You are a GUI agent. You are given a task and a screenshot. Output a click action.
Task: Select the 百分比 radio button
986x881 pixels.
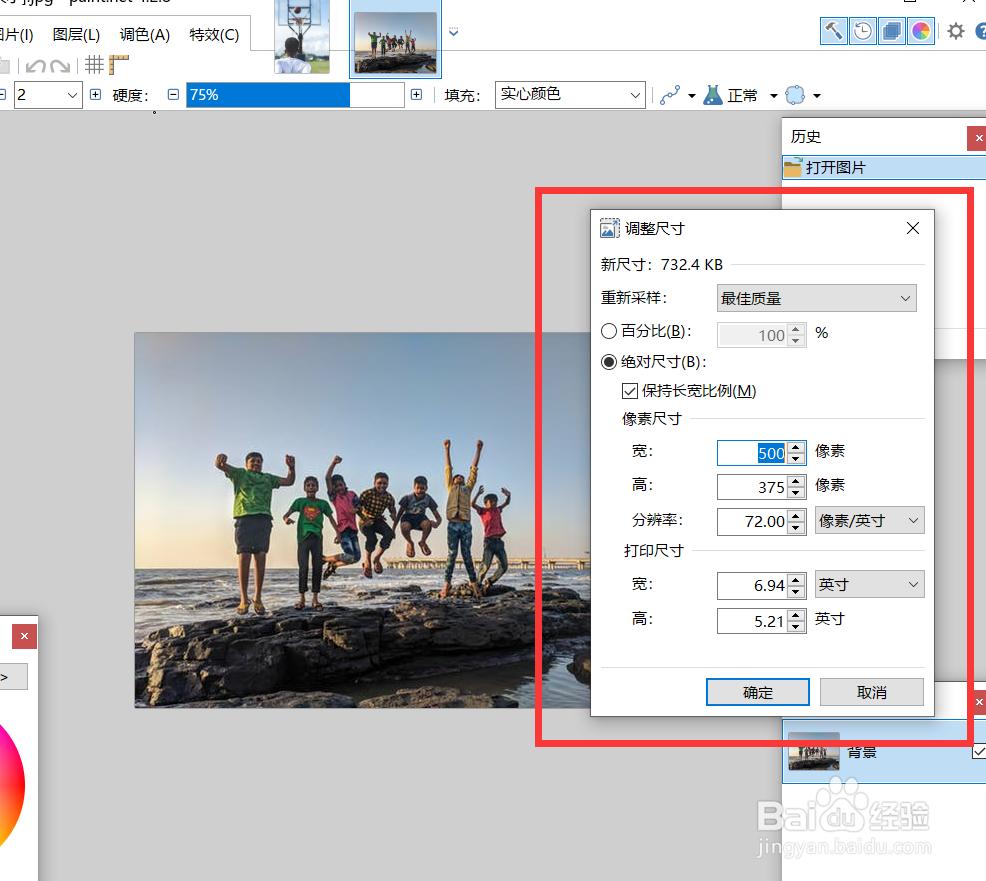[x=608, y=331]
